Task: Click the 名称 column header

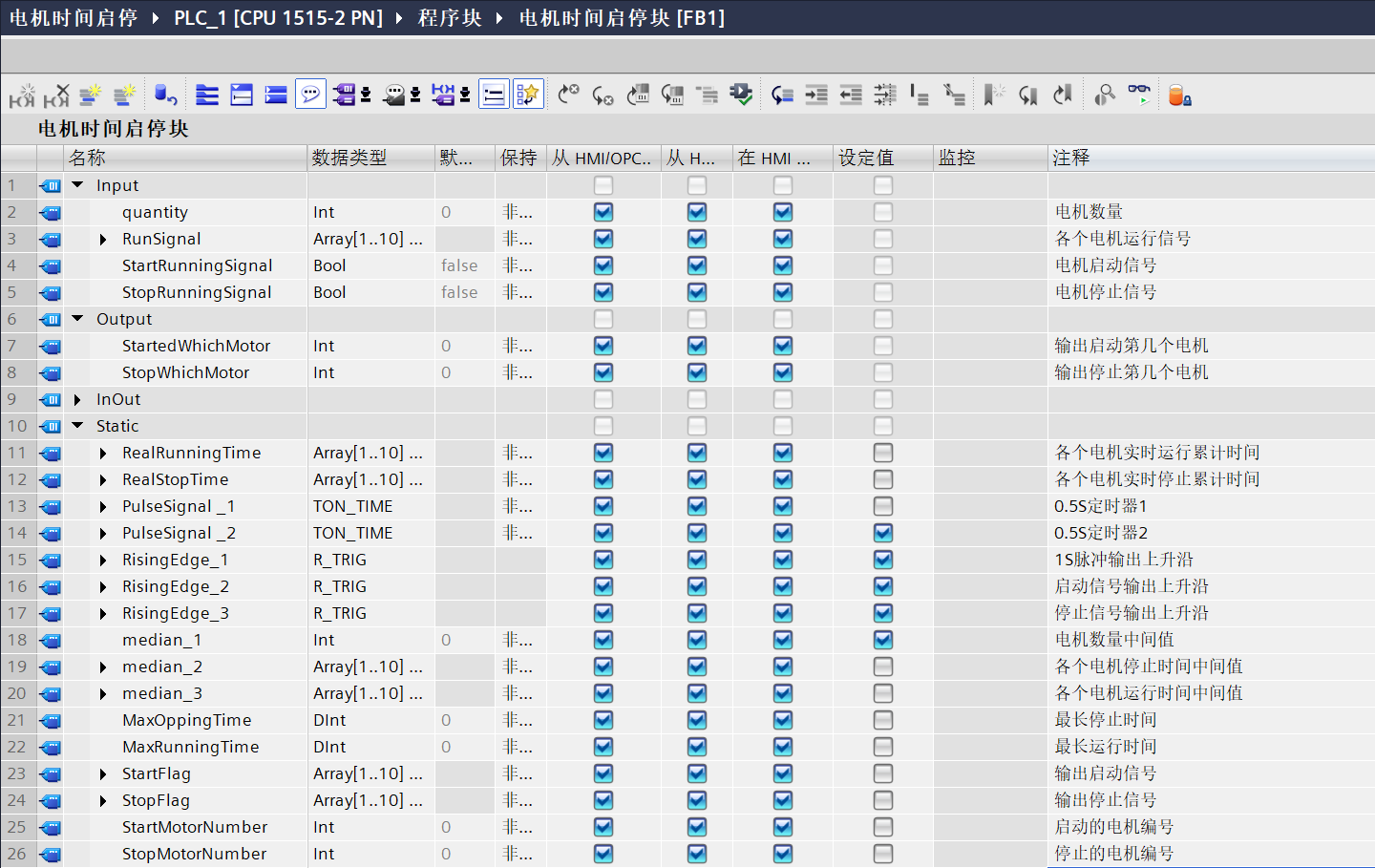Action: [x=185, y=158]
